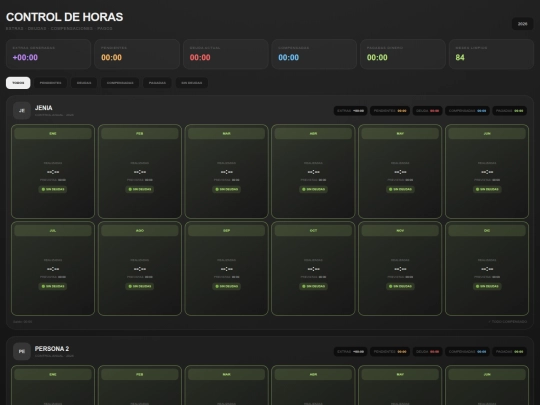
Task: Open Jenia's DIC month header
Action: tap(487, 231)
